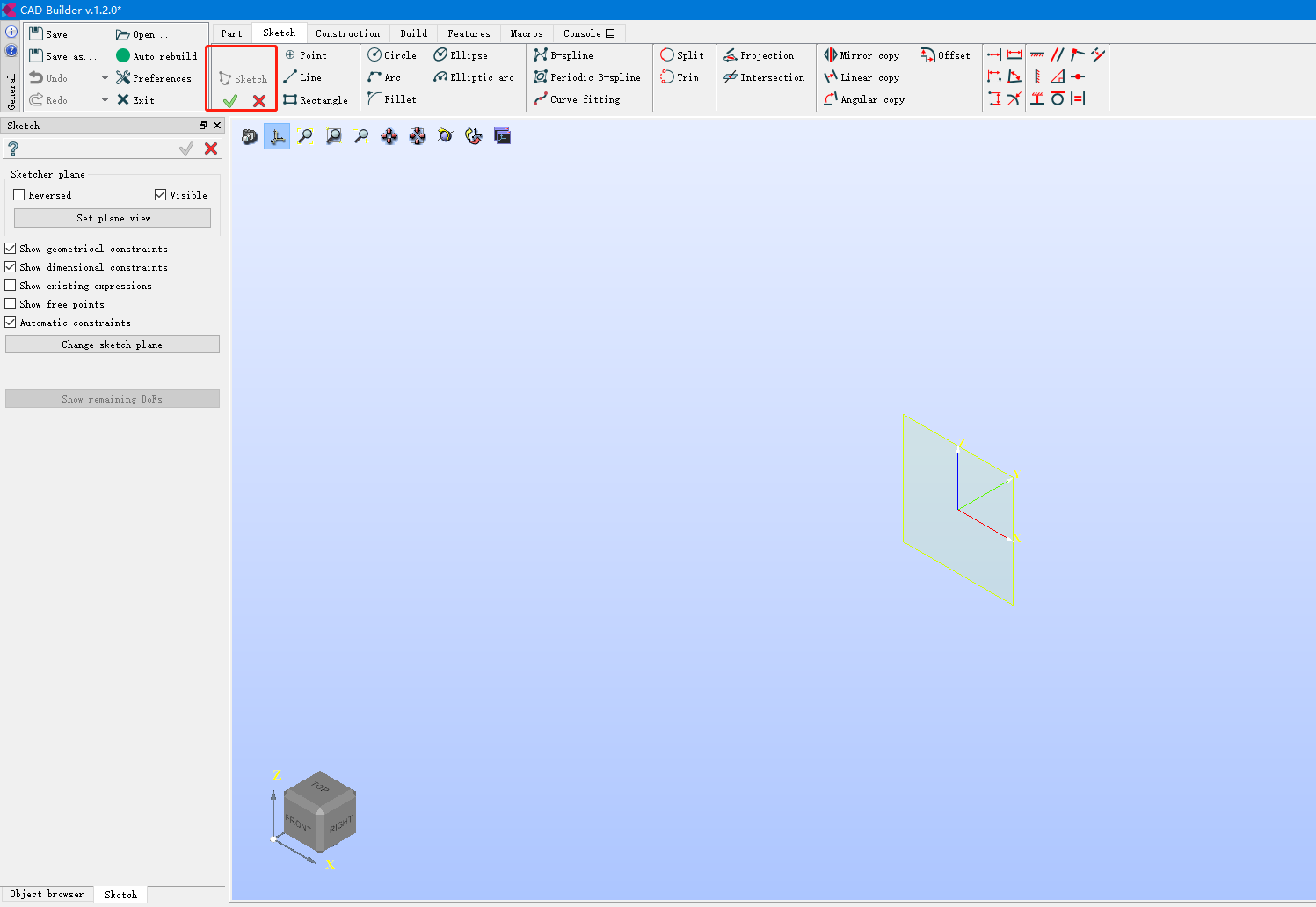Select the Elliptic arc tool
This screenshot has width=1316, height=907.
pos(474,77)
